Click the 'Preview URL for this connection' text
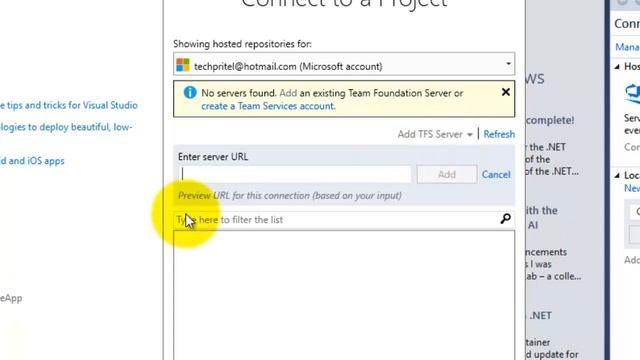 click(290, 196)
